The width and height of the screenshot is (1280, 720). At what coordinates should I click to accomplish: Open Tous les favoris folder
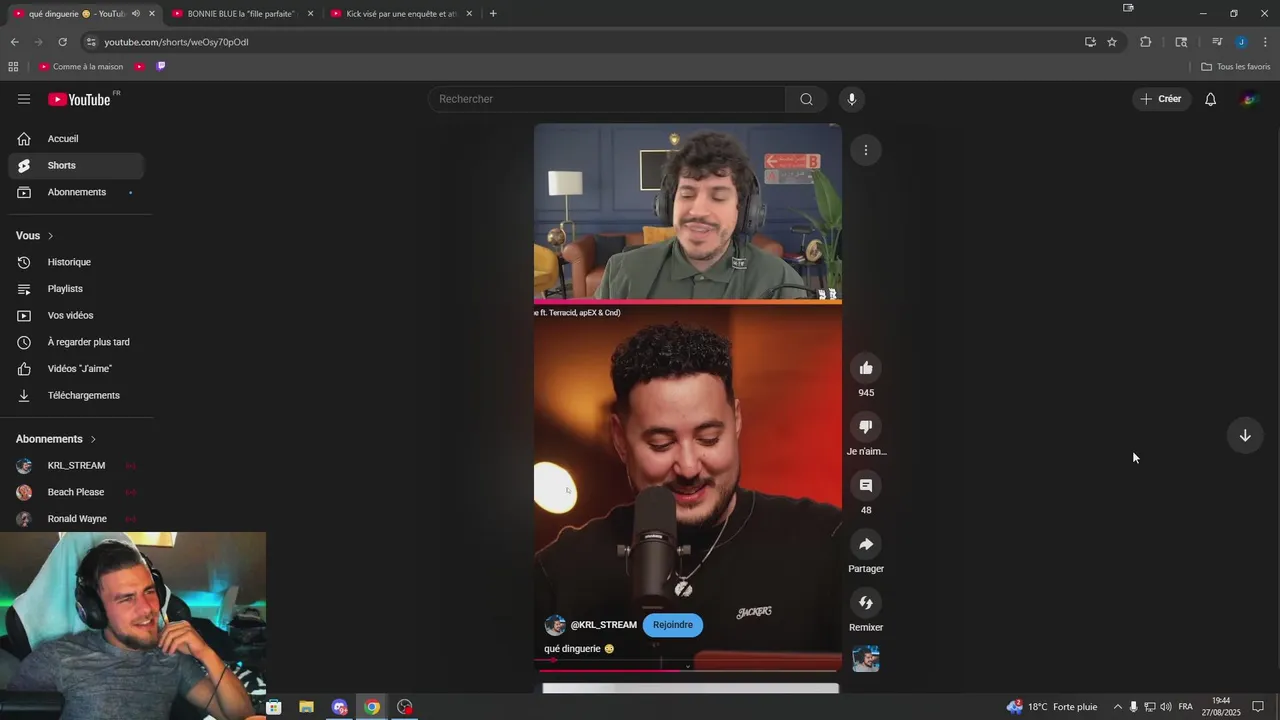1236,67
